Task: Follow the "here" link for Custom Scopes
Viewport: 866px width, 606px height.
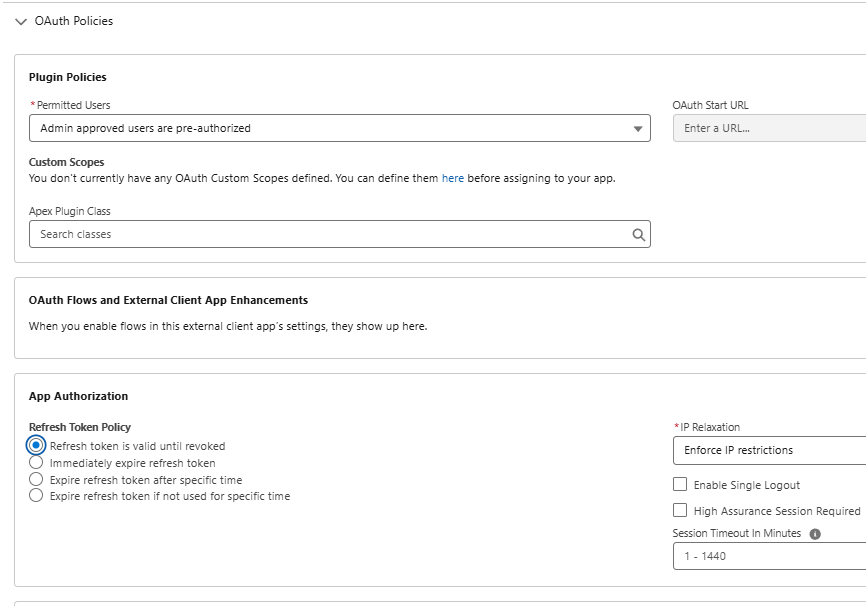Action: click(x=453, y=178)
